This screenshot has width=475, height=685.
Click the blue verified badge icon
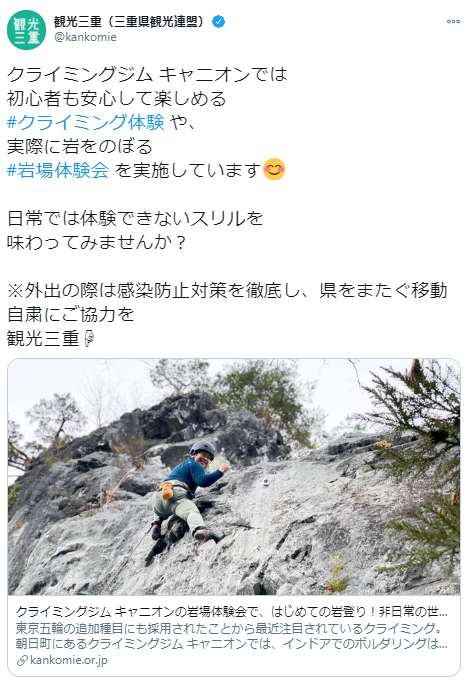[x=218, y=21]
